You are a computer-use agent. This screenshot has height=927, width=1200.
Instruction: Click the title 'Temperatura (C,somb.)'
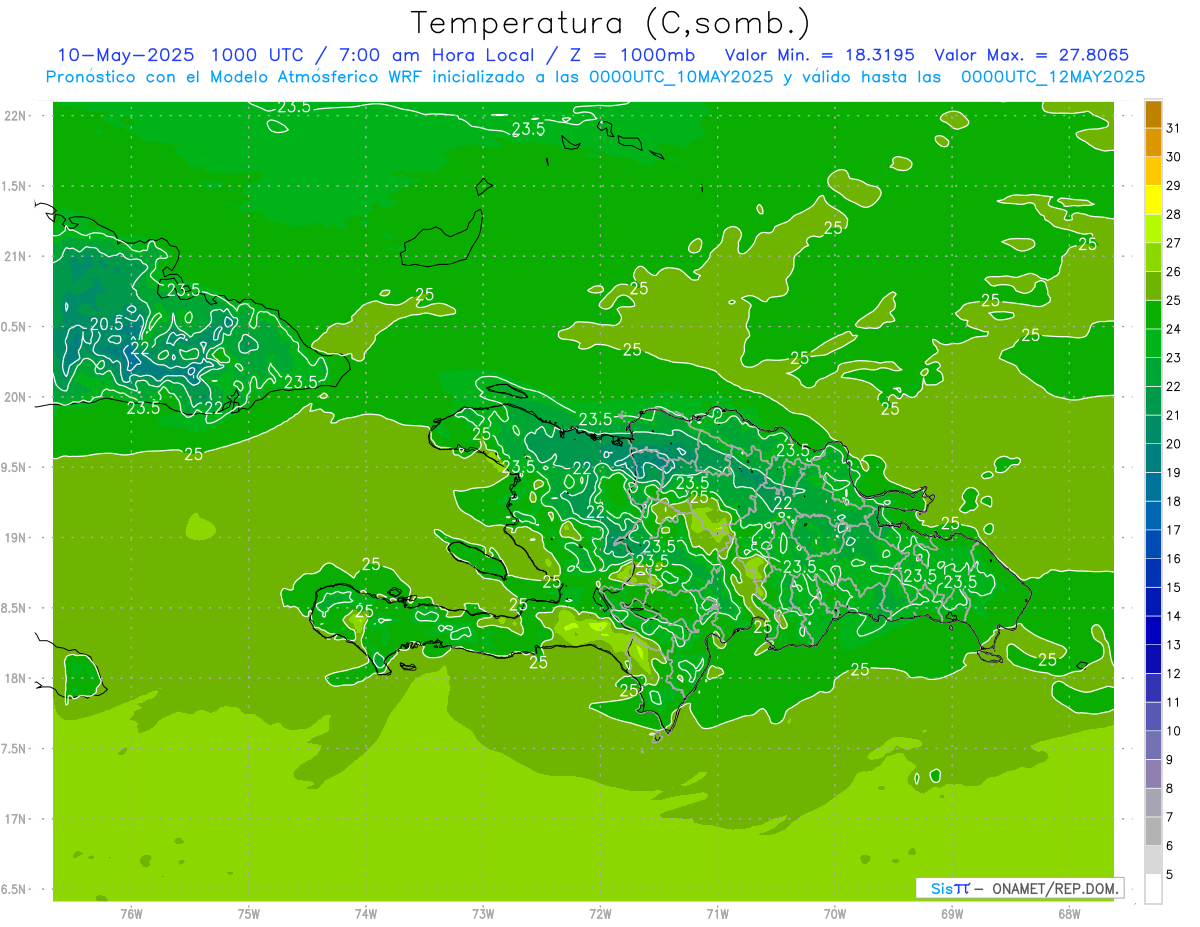[x=611, y=23]
